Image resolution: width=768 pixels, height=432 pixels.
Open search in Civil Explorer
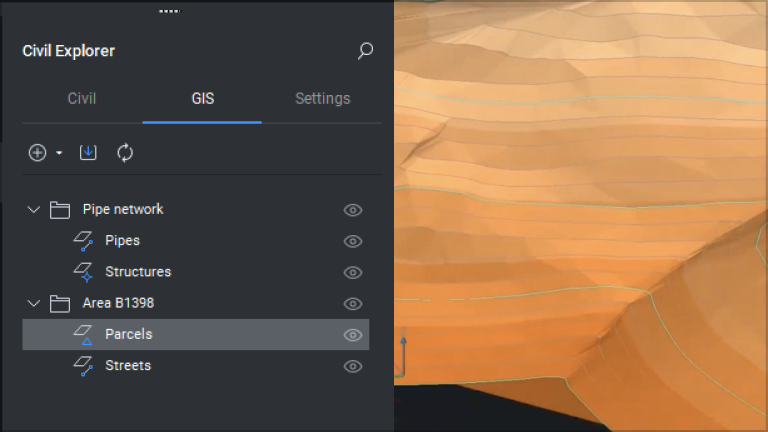[x=365, y=50]
